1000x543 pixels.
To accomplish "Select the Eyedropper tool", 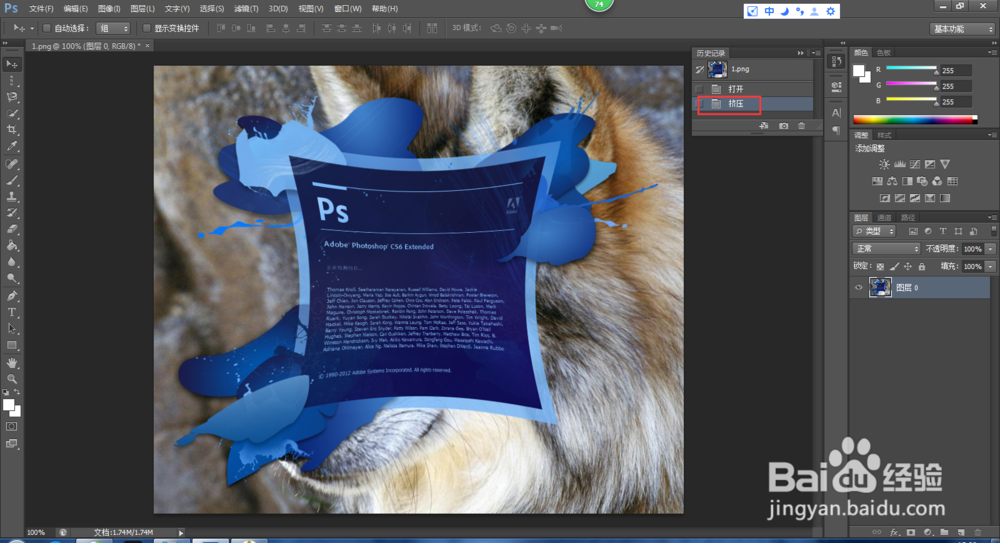I will 11,146.
